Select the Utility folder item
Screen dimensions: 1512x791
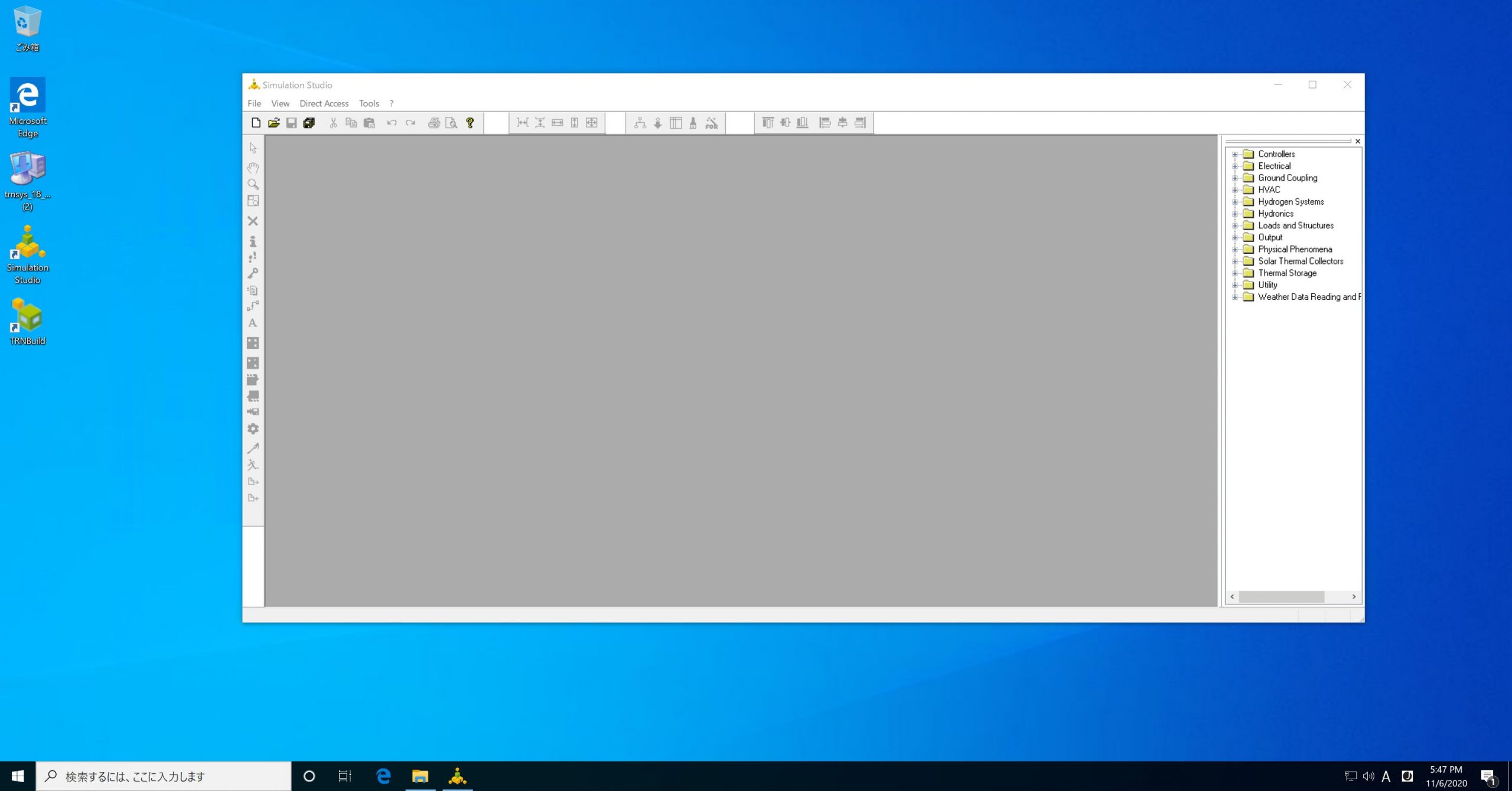[x=1267, y=285]
